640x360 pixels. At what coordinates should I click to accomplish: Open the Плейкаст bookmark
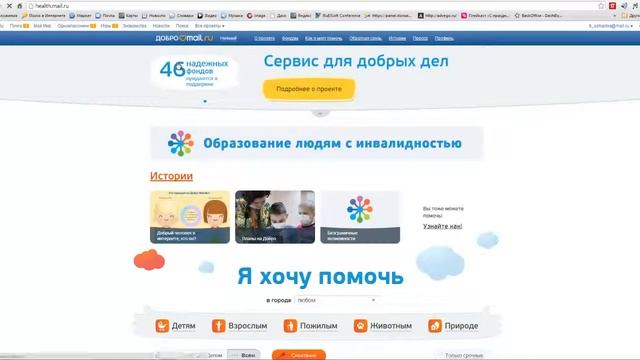point(485,16)
